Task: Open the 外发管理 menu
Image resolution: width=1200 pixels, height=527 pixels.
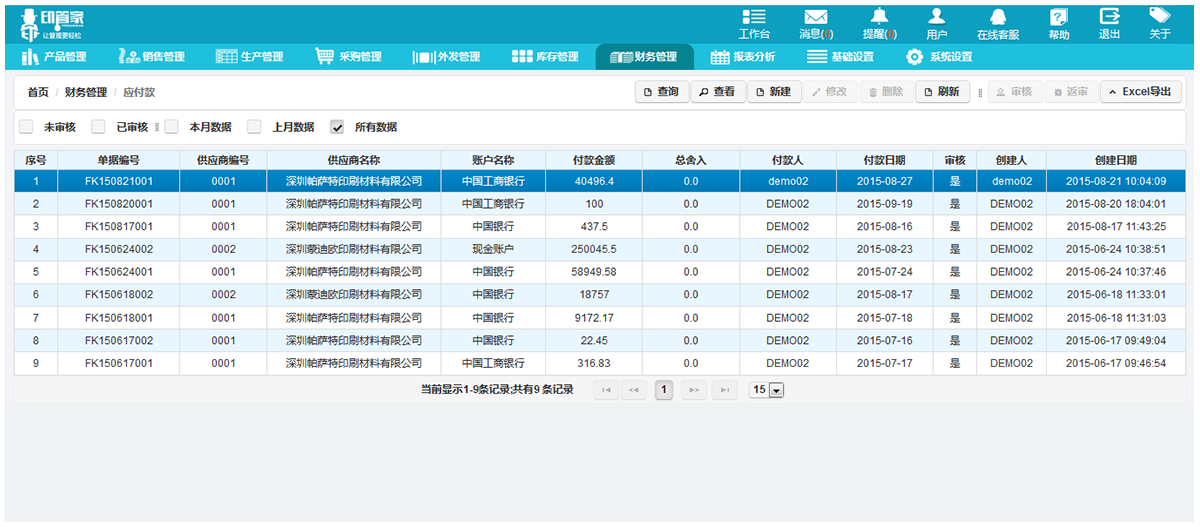Action: [x=446, y=57]
